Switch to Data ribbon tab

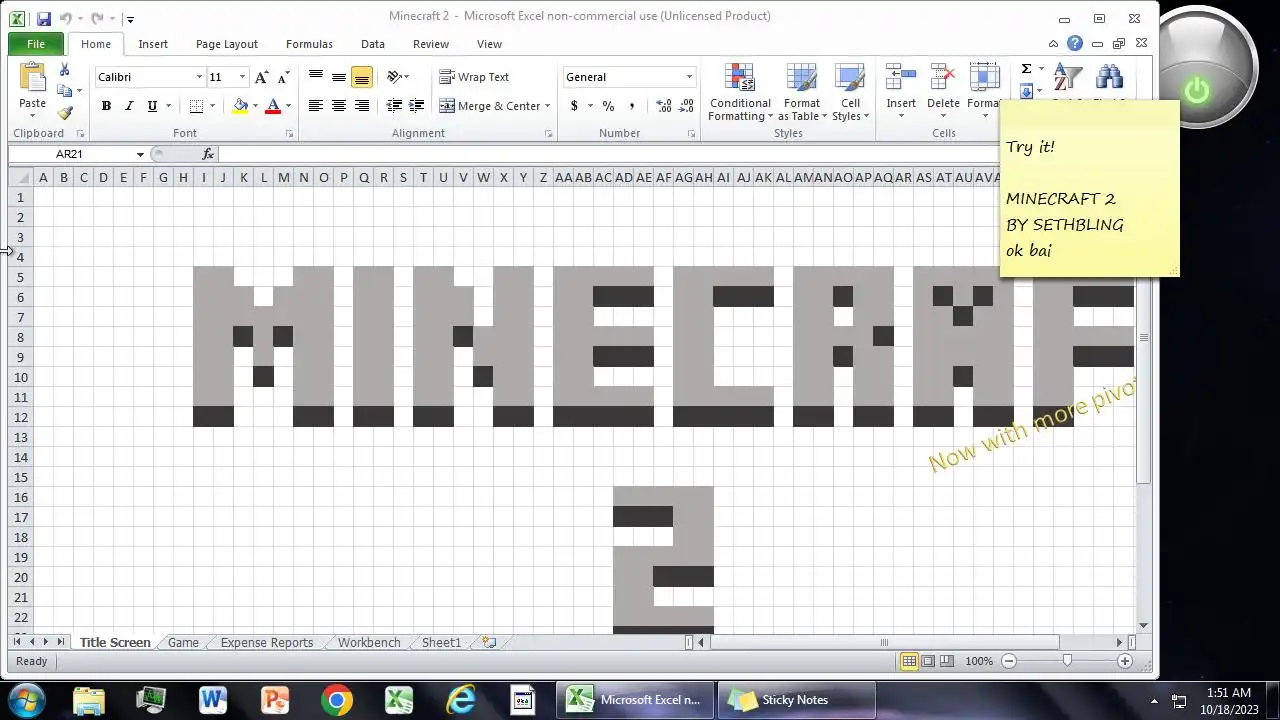click(373, 44)
